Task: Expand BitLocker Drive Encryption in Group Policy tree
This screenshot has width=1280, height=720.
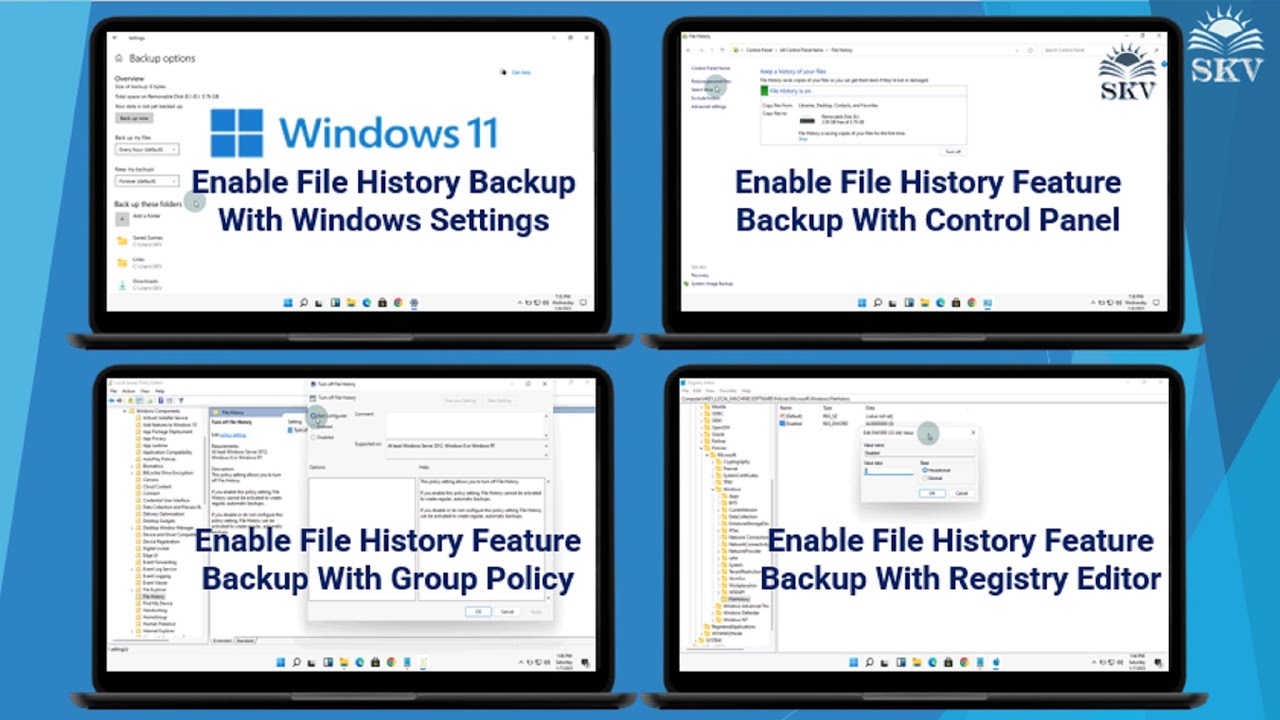Action: click(132, 472)
